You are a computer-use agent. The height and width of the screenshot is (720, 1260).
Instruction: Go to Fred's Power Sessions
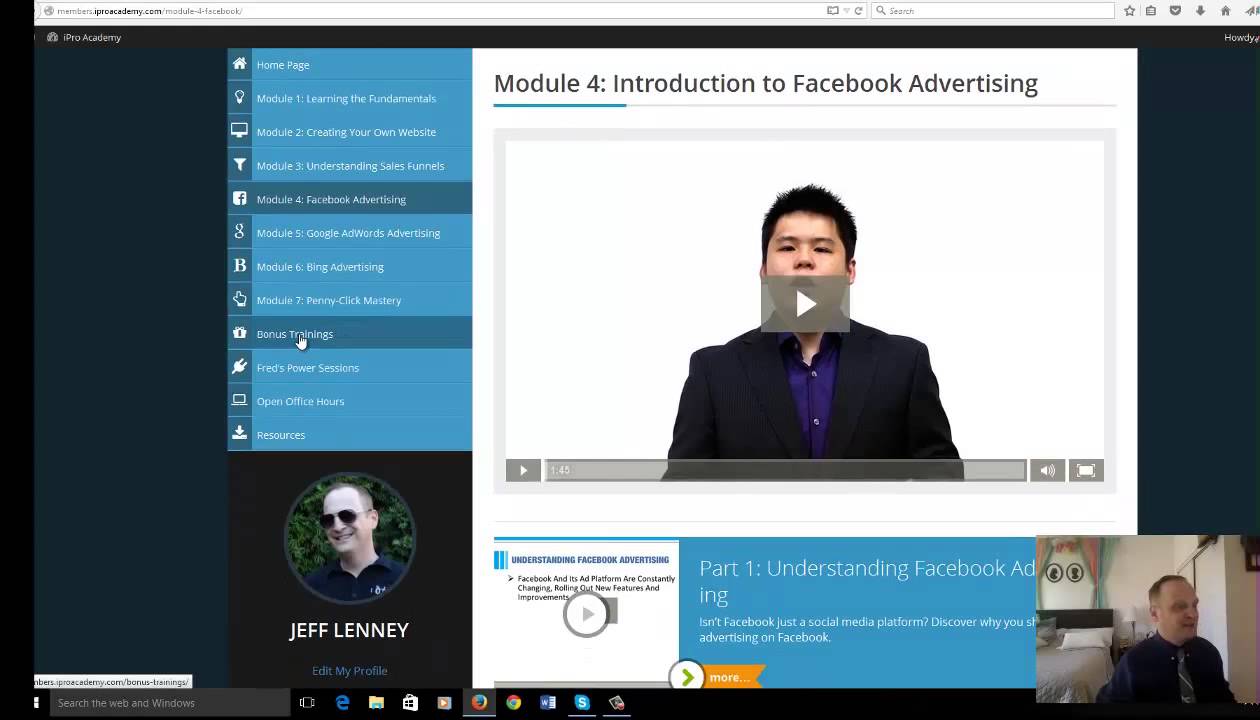[x=350, y=368]
